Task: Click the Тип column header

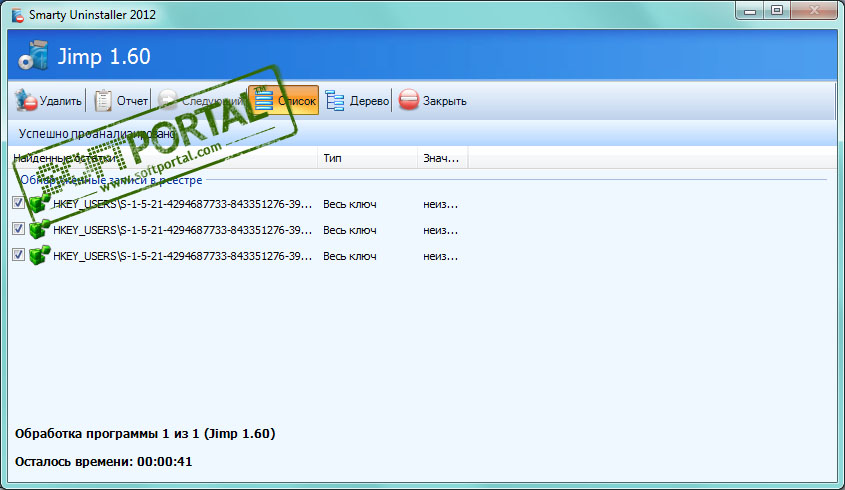Action: point(367,158)
